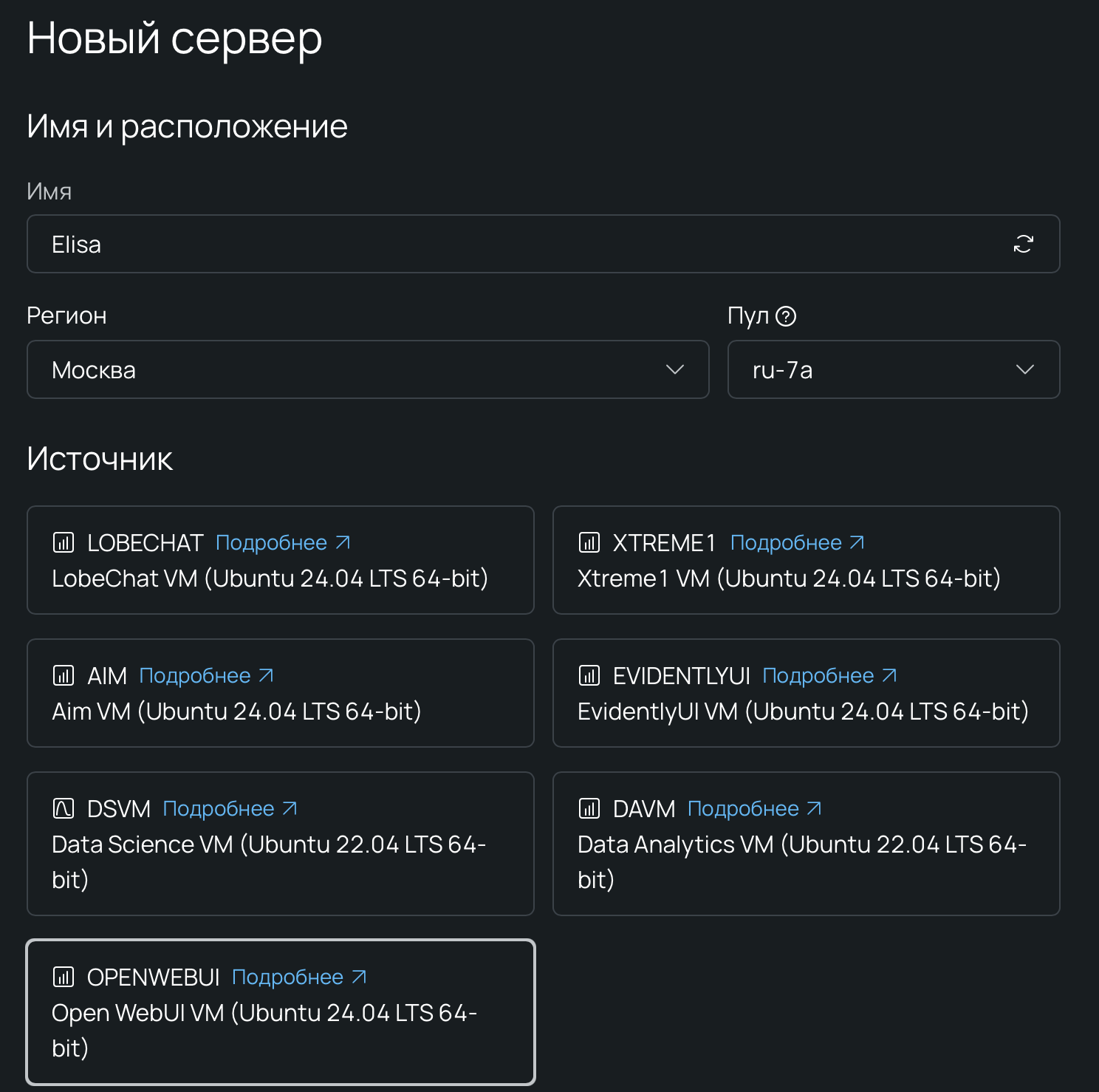This screenshot has height=1092, width=1099.
Task: Open Подробнее link for DSVM
Action: [230, 809]
